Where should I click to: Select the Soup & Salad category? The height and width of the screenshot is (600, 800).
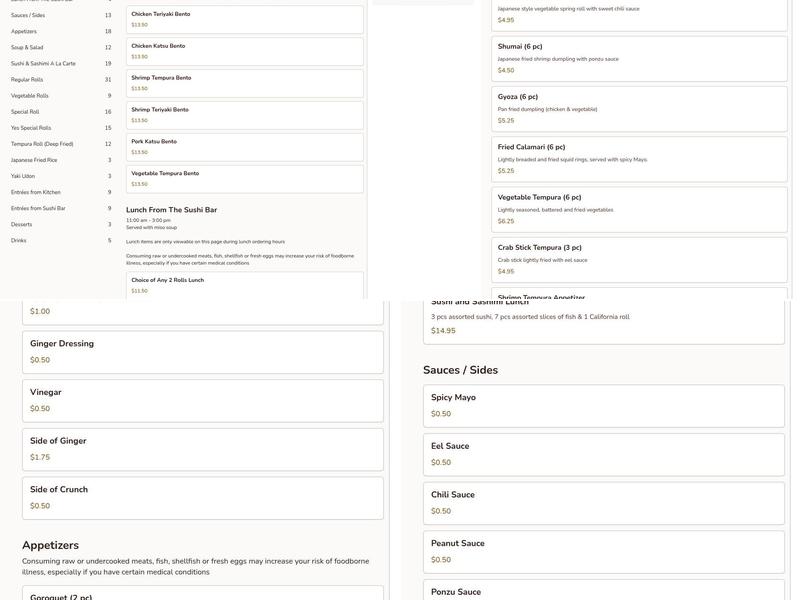click(27, 47)
